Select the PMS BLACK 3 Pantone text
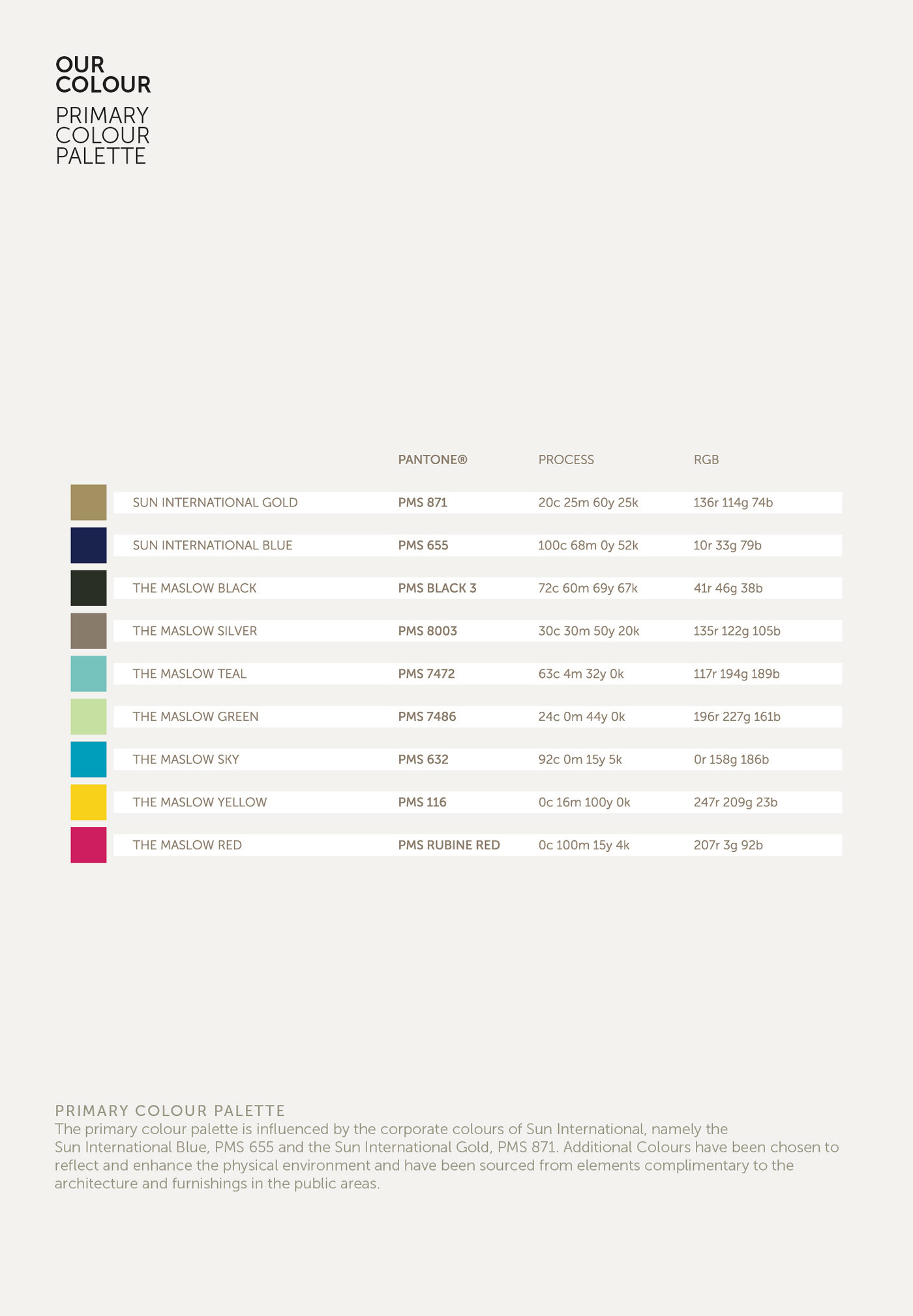The width and height of the screenshot is (913, 1316). tap(437, 588)
